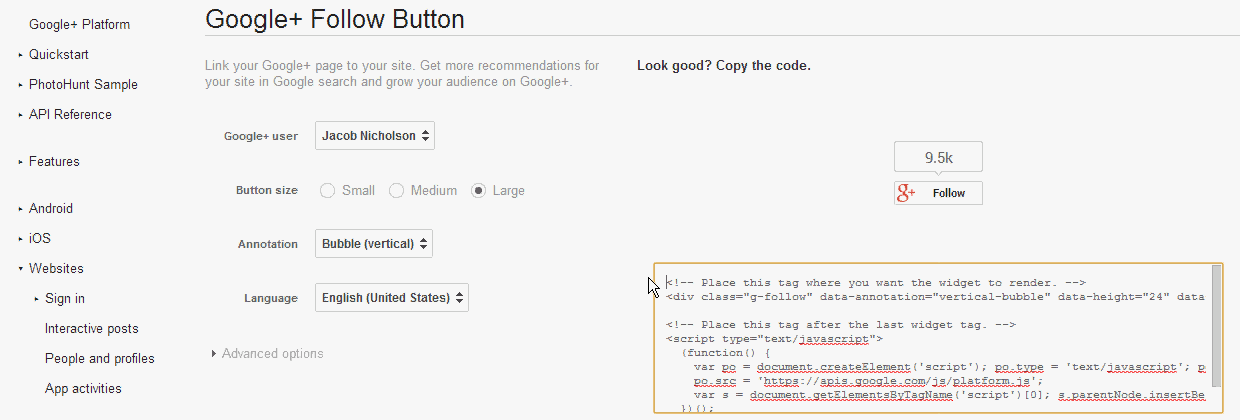Expand the iOS sidebar section

(x=39, y=238)
